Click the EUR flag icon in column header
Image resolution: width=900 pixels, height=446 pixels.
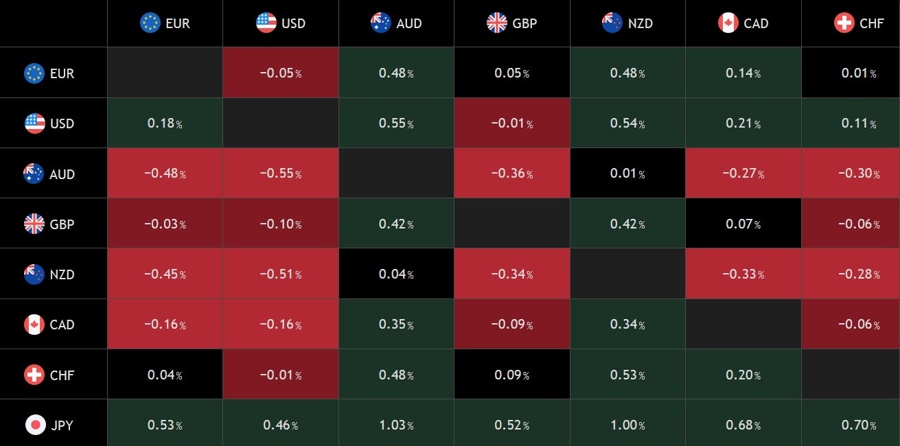tap(150, 22)
